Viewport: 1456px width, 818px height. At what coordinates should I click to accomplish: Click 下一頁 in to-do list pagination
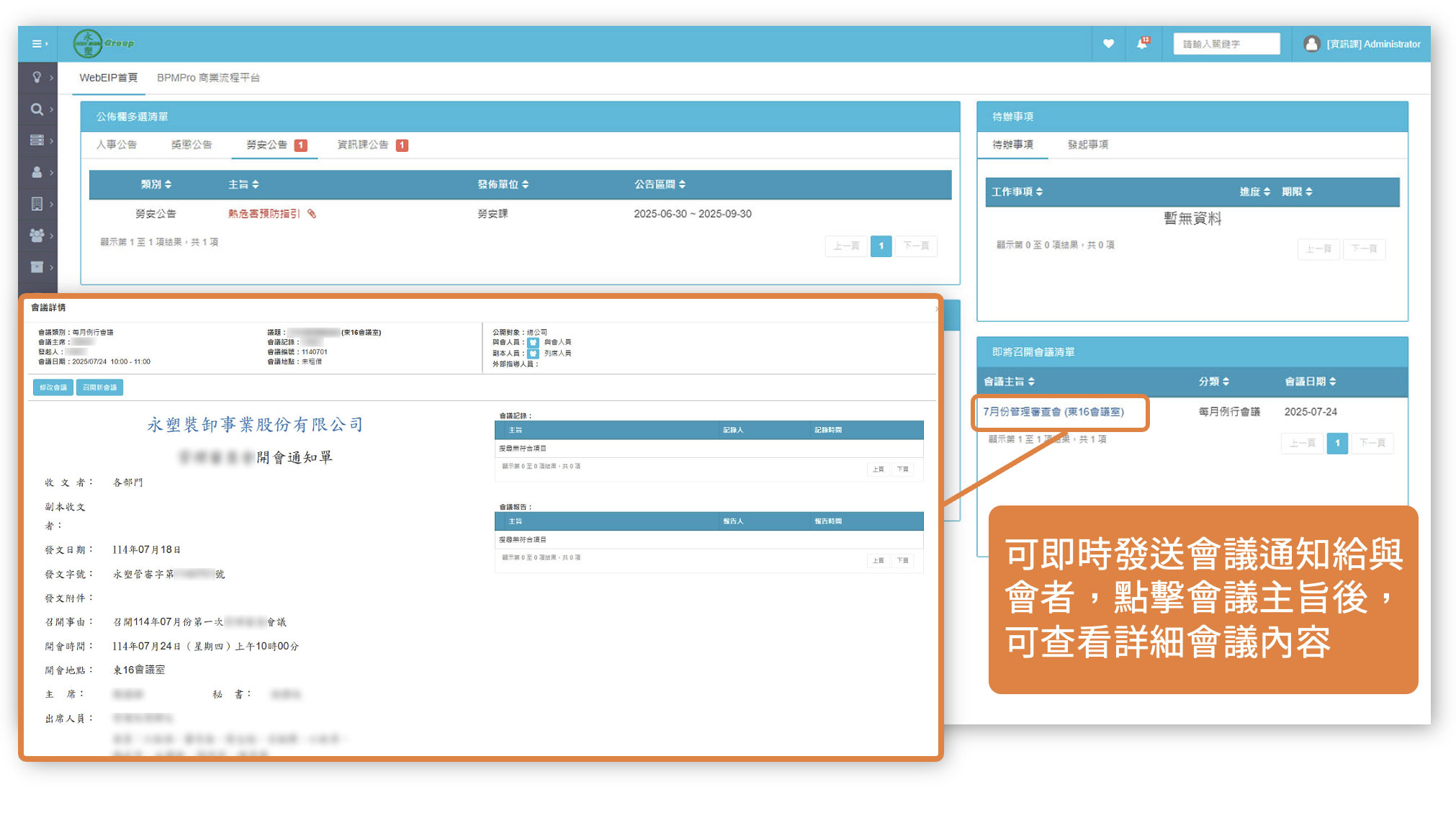[x=1364, y=249]
